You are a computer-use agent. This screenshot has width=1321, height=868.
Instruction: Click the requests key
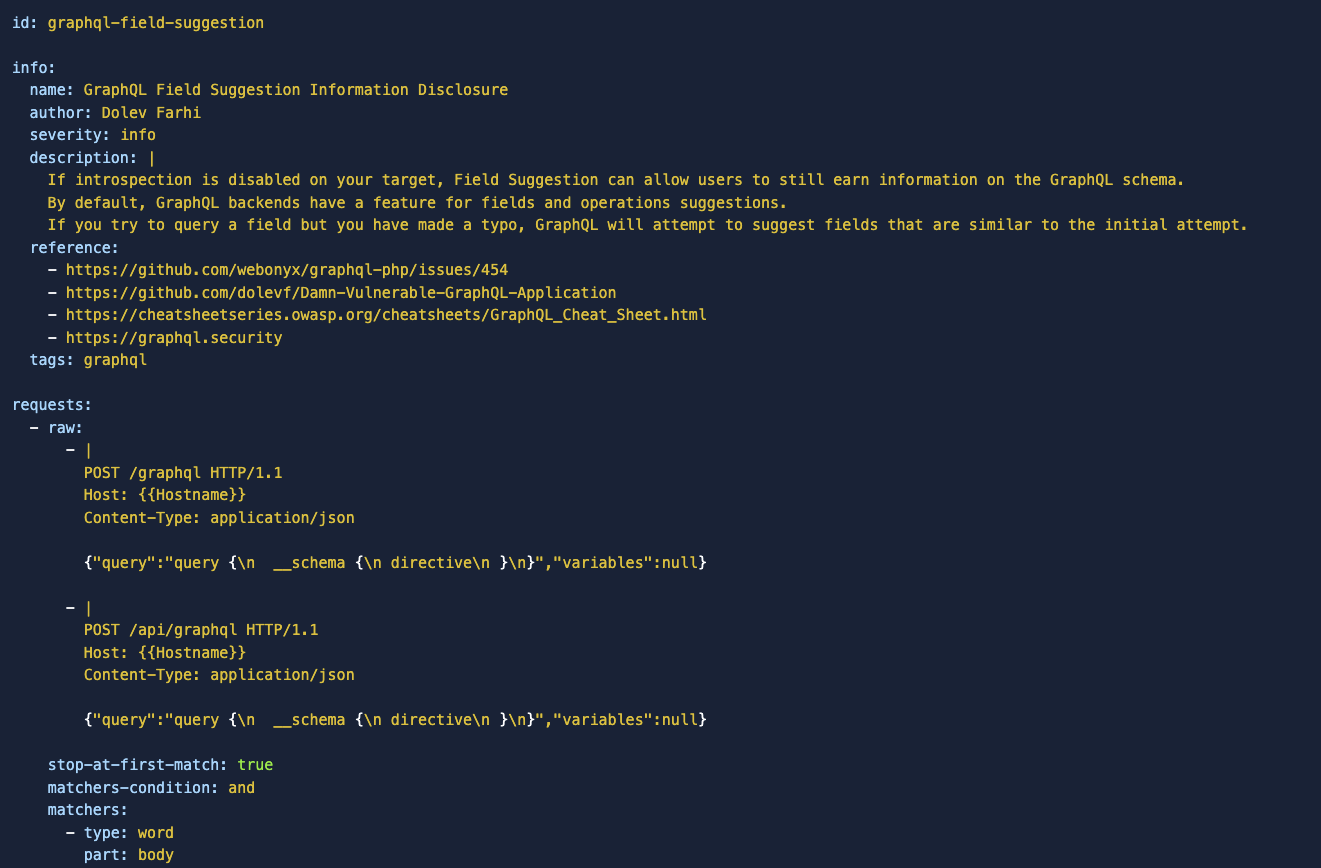(x=52, y=405)
